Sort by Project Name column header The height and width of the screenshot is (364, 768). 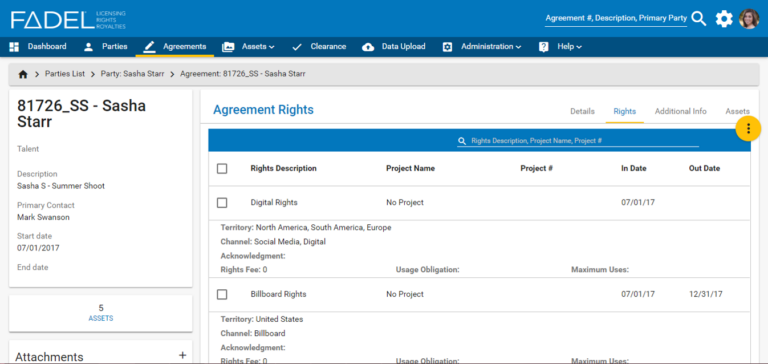click(x=410, y=169)
